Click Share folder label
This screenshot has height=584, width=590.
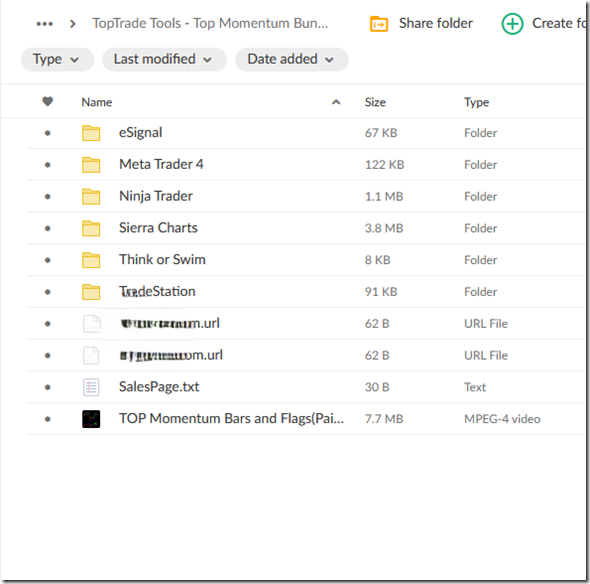435,23
